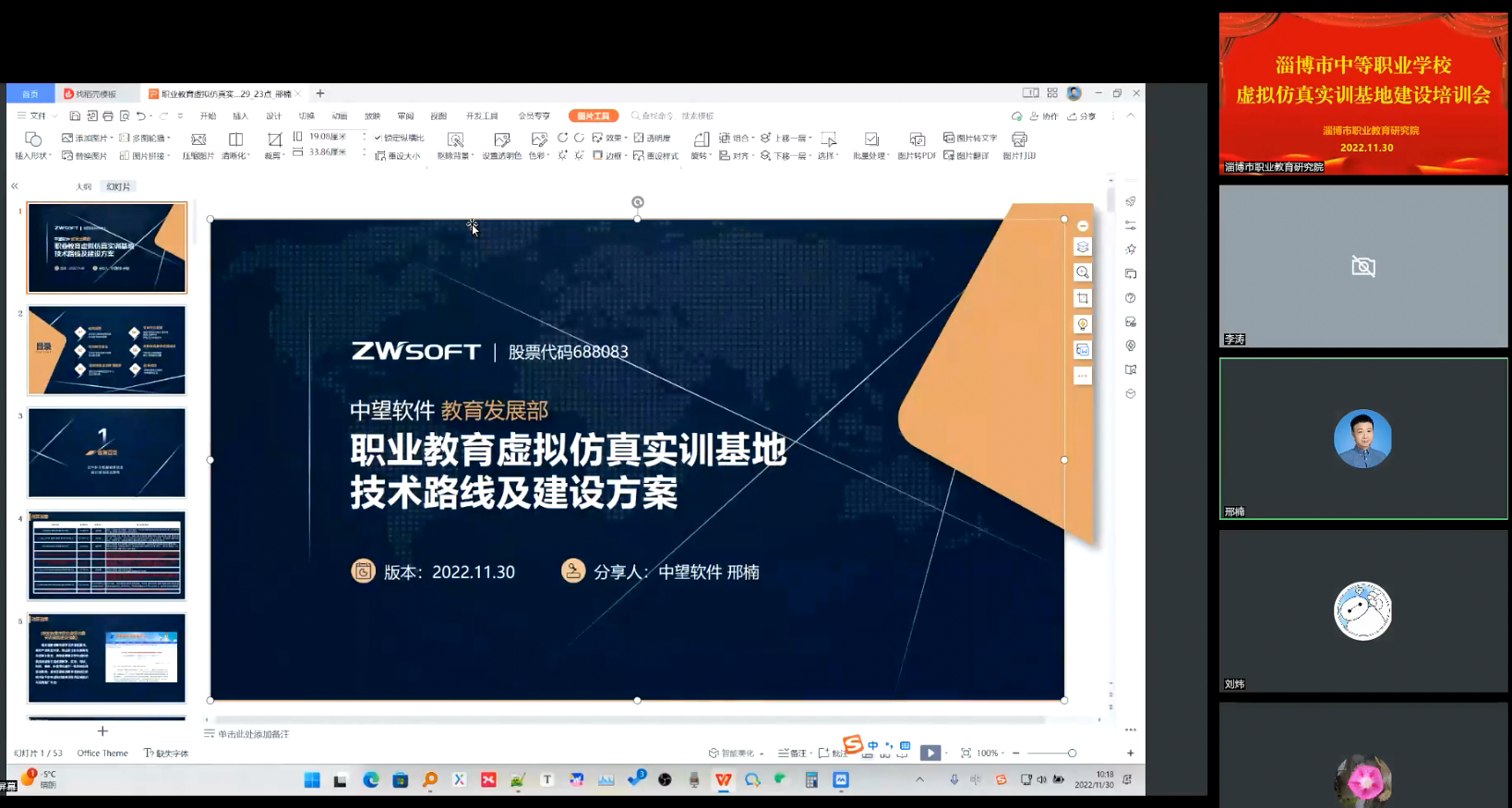Open the Border (边框) dropdown
Screen dimensions: 1512x808
610,155
